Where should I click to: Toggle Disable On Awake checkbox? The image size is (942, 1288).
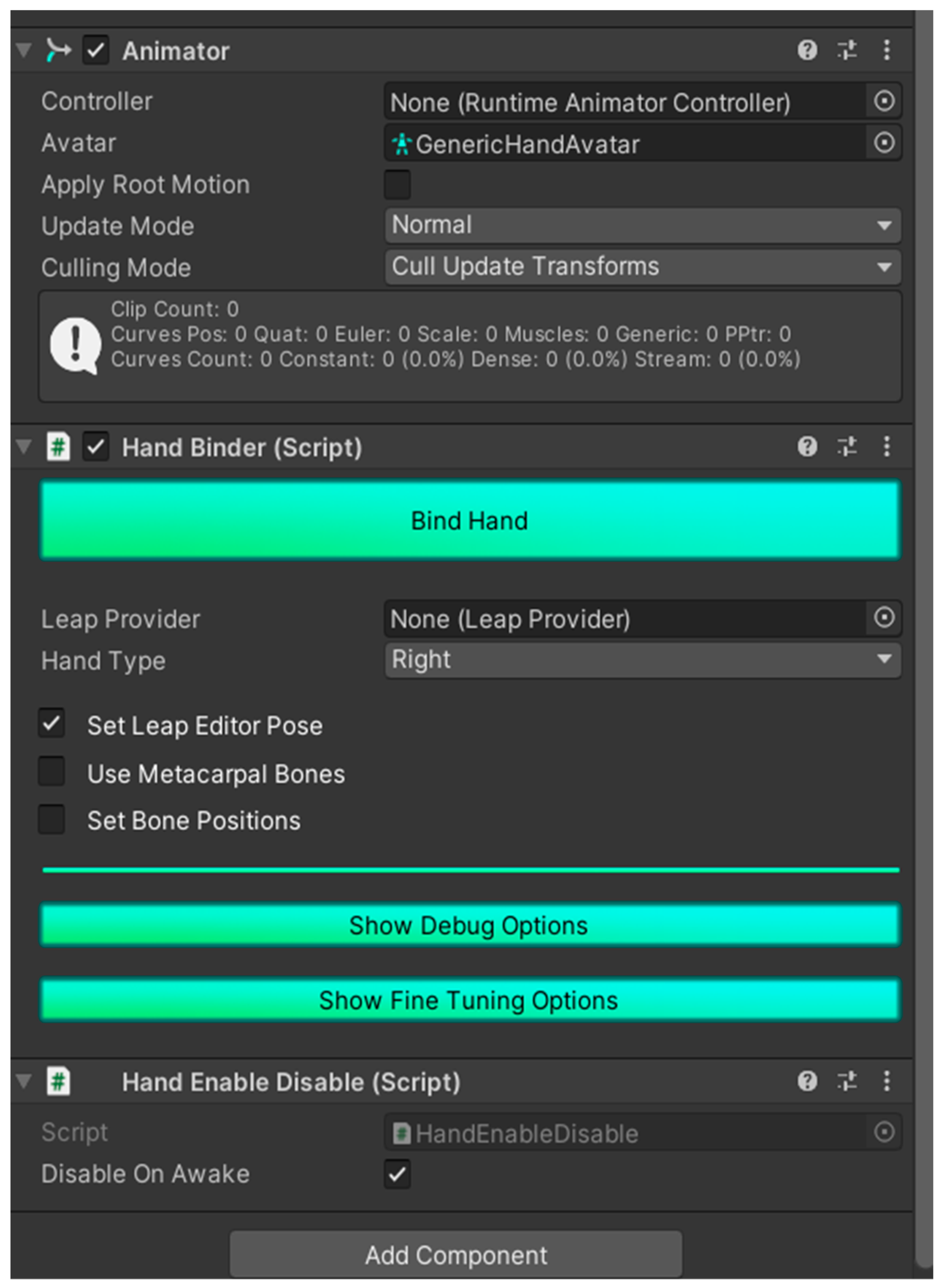coord(397,1173)
